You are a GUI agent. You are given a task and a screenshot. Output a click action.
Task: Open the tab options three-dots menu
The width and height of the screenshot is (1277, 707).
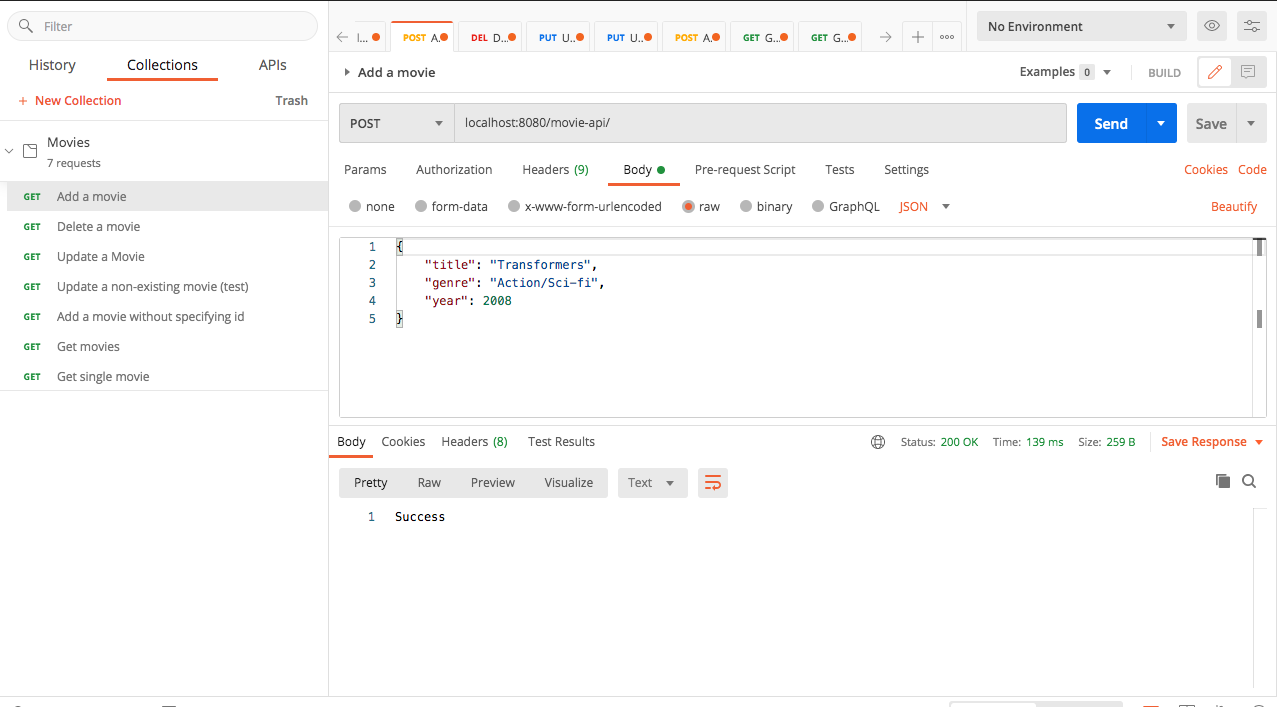[947, 37]
